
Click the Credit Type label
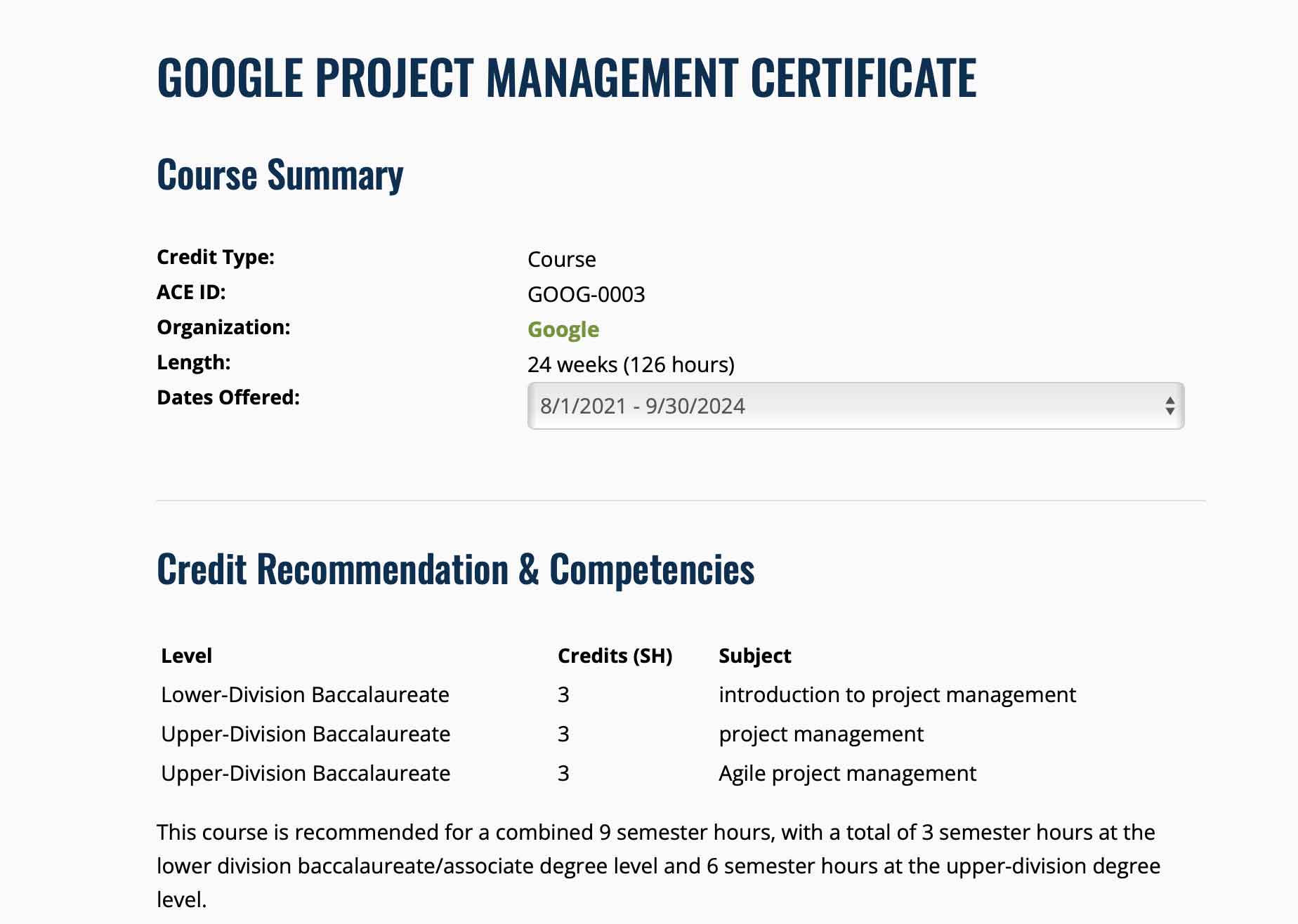(215, 257)
